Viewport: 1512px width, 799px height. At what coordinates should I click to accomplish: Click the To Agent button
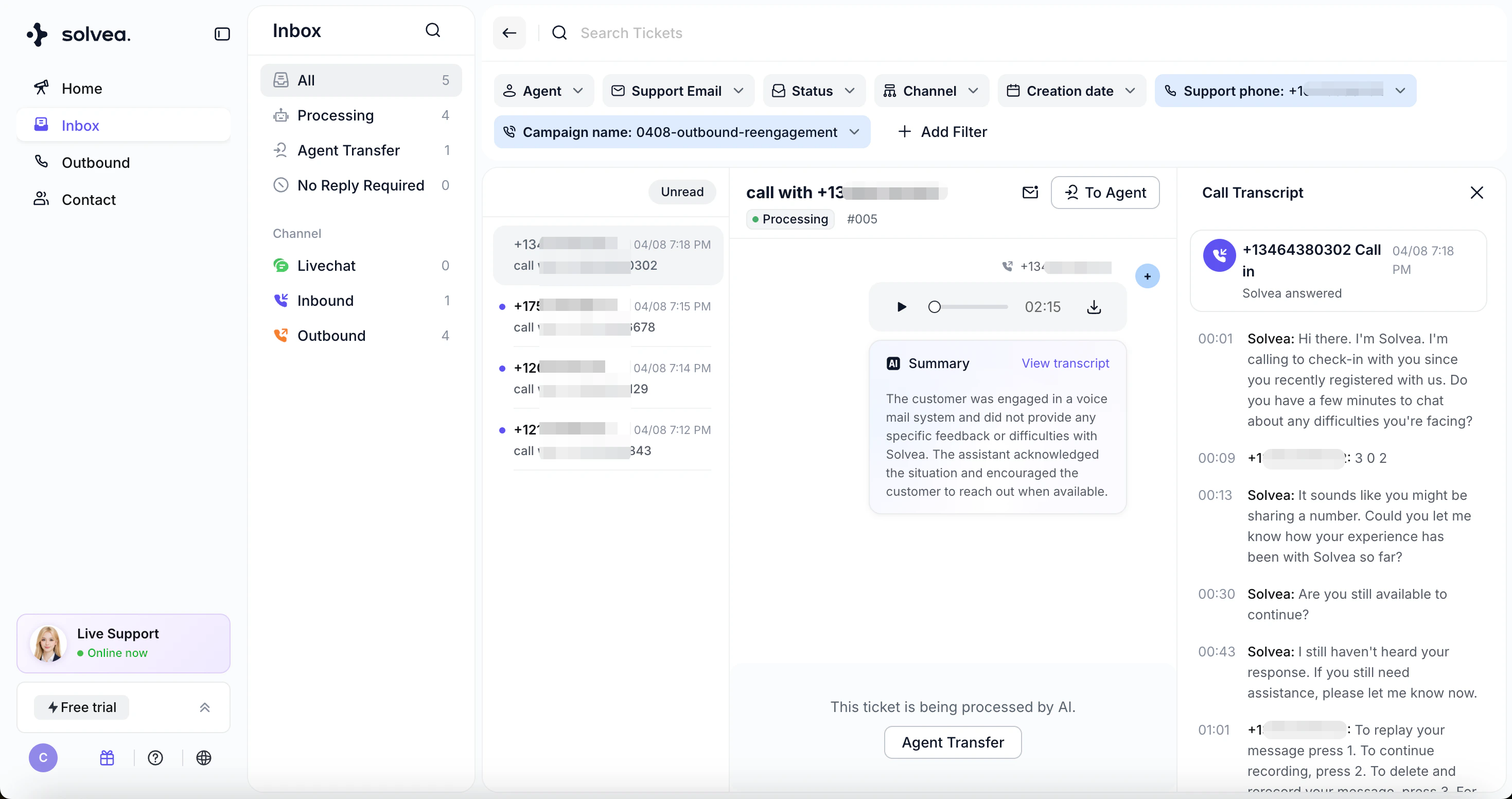pyautogui.click(x=1104, y=193)
